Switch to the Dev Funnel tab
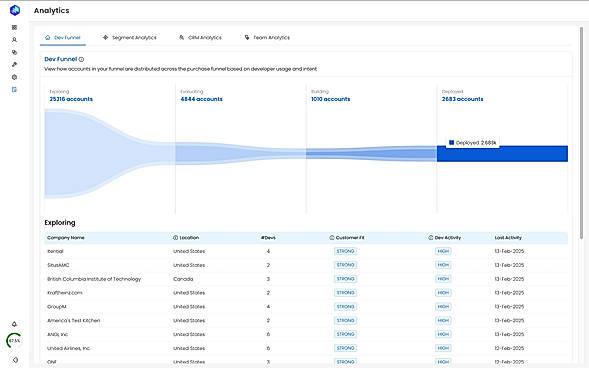This screenshot has width=589, height=368. click(x=63, y=38)
